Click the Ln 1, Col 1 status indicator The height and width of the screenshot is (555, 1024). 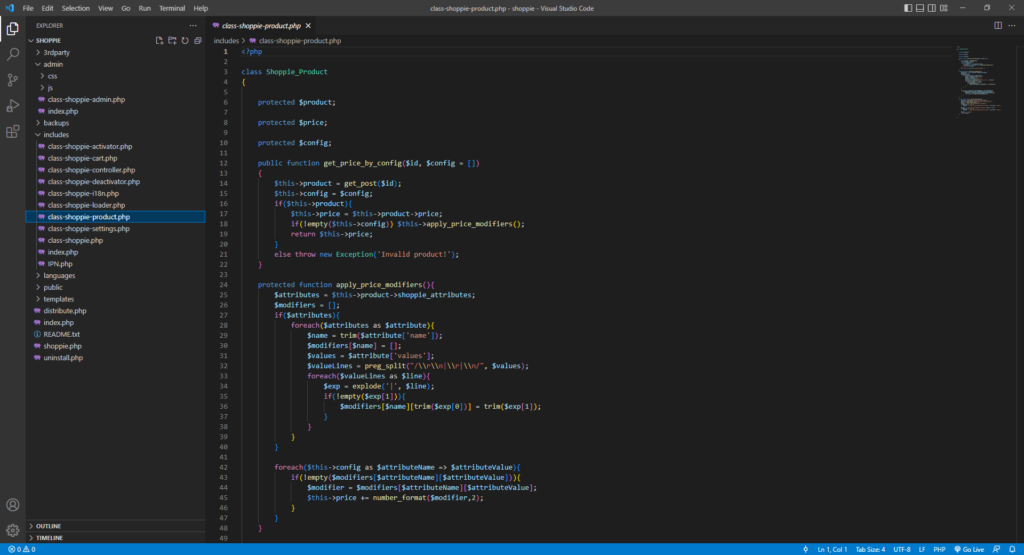click(832, 549)
